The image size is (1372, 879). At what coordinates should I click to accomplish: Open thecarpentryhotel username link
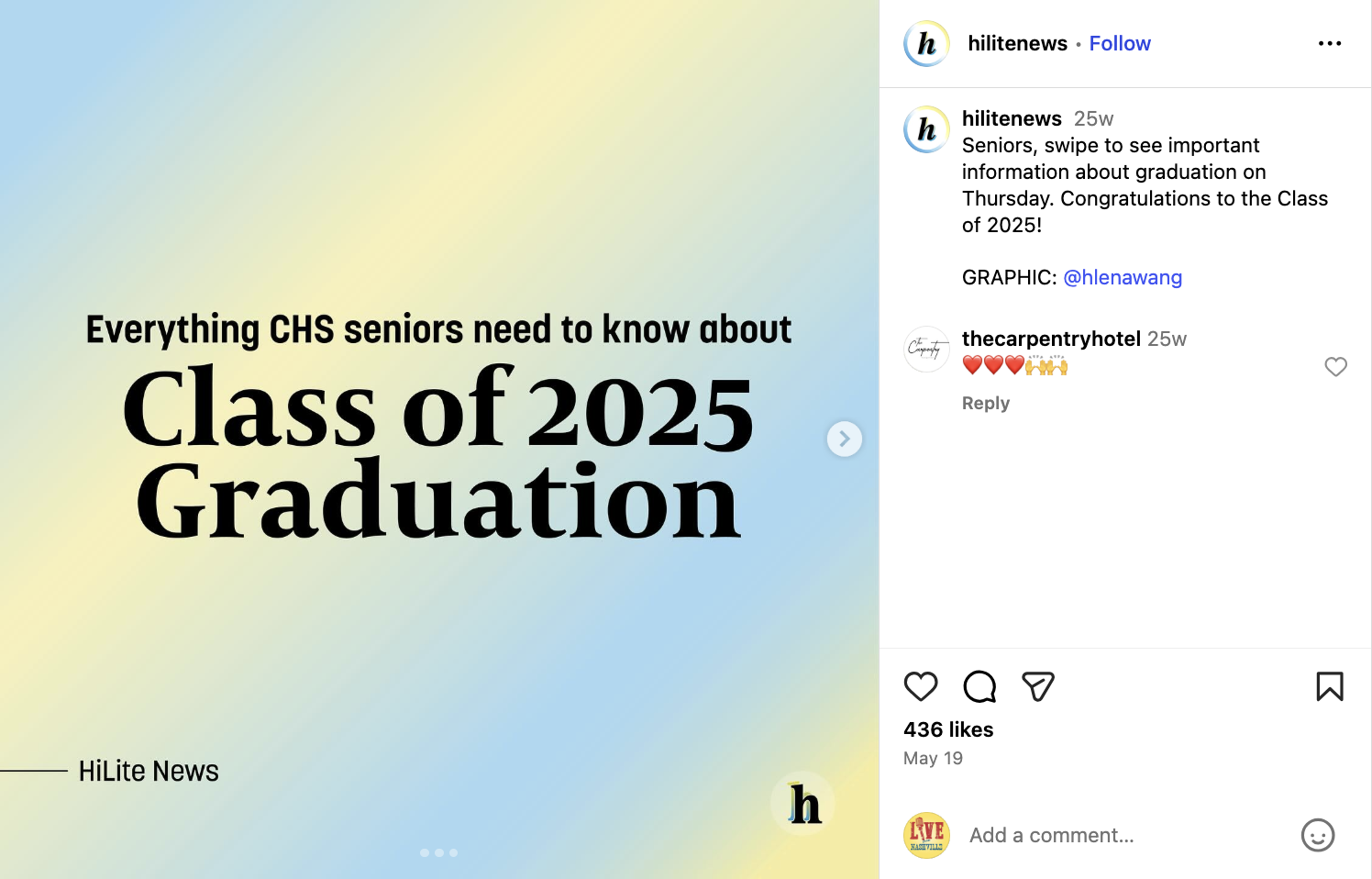[x=1051, y=339]
